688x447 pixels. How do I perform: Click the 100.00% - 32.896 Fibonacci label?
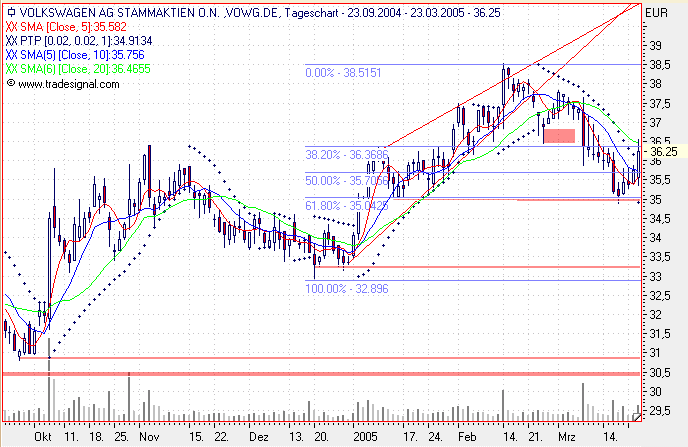click(x=347, y=289)
